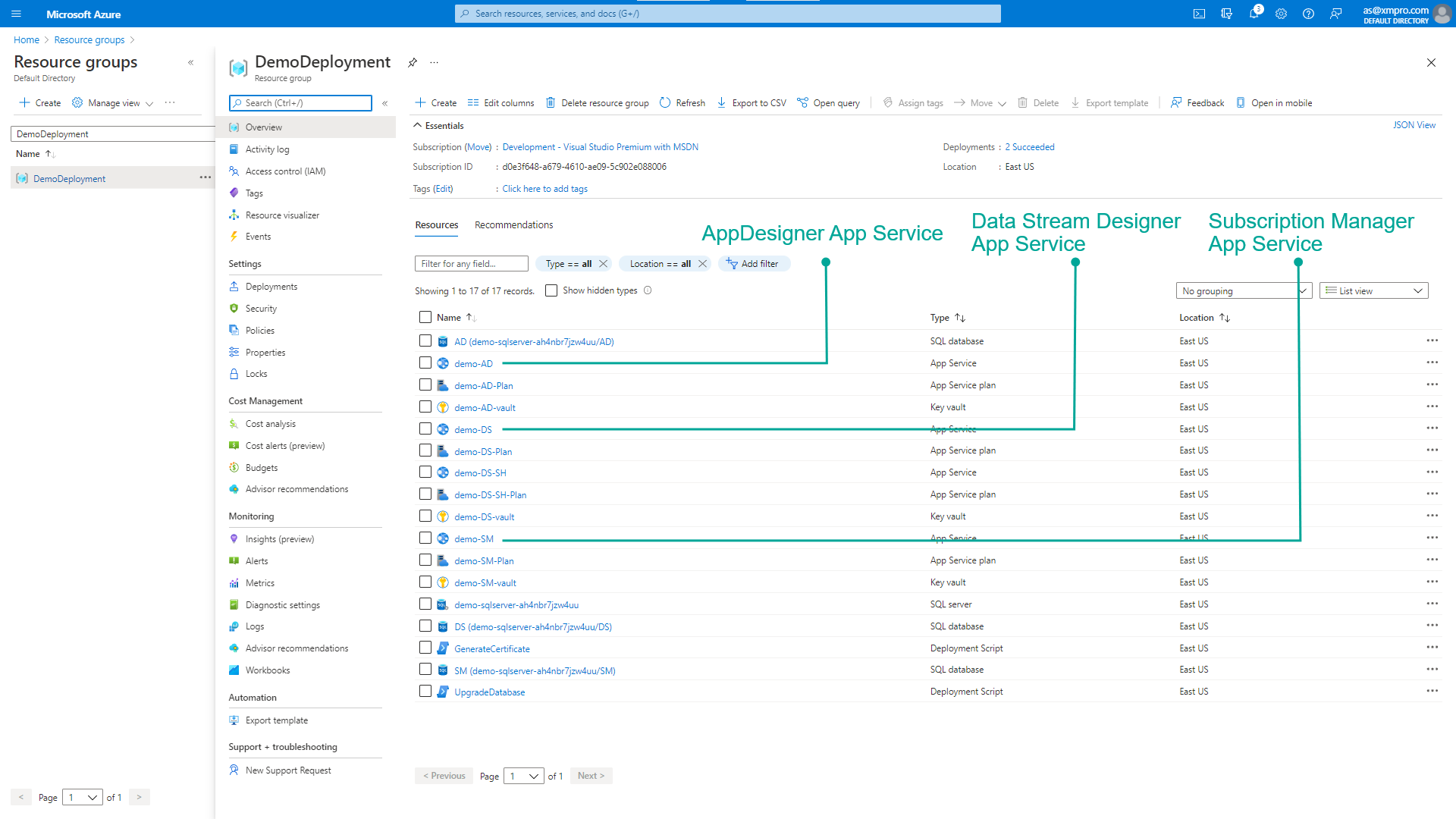The height and width of the screenshot is (819, 1456).
Task: Check the demo-DS row checkbox
Action: coord(425,428)
